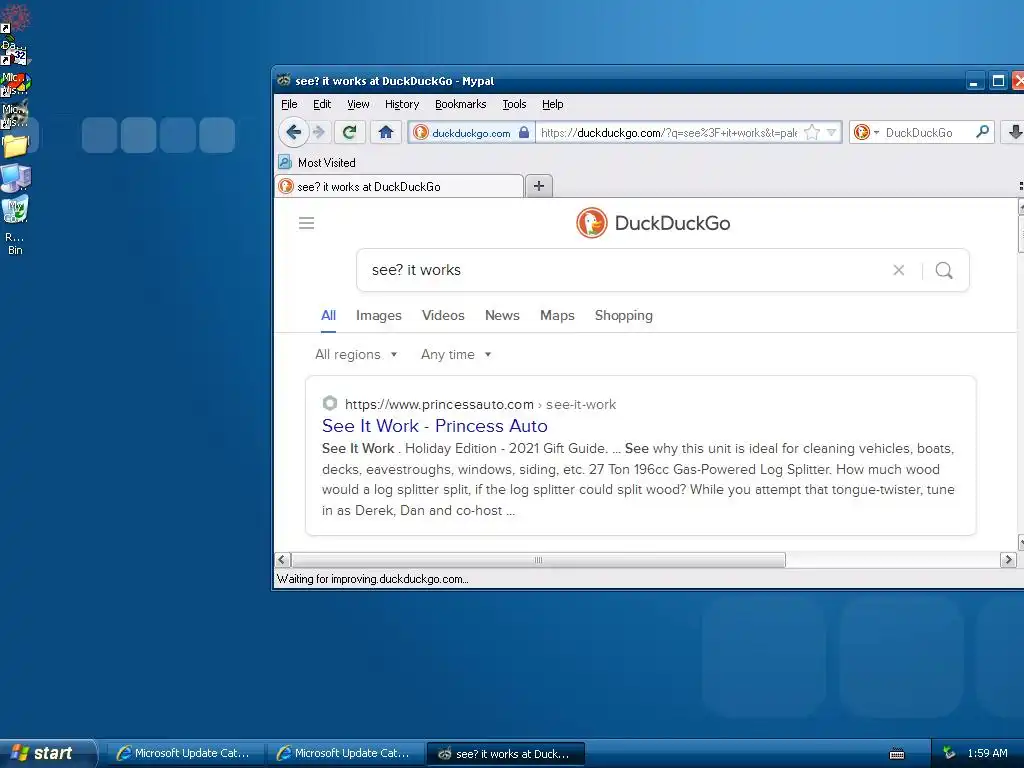
Task: Open the Windows start menu
Action: 48,753
